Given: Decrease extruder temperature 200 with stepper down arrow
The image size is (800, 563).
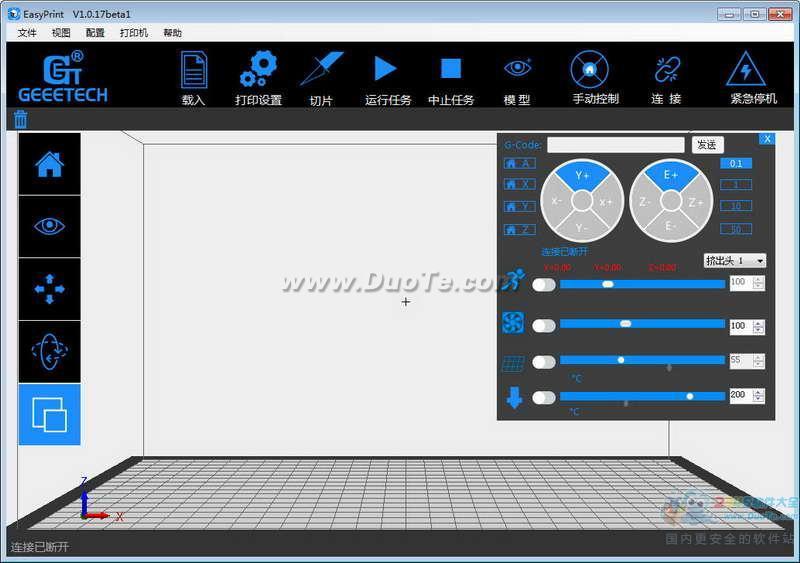Looking at the screenshot, I should click(759, 401).
